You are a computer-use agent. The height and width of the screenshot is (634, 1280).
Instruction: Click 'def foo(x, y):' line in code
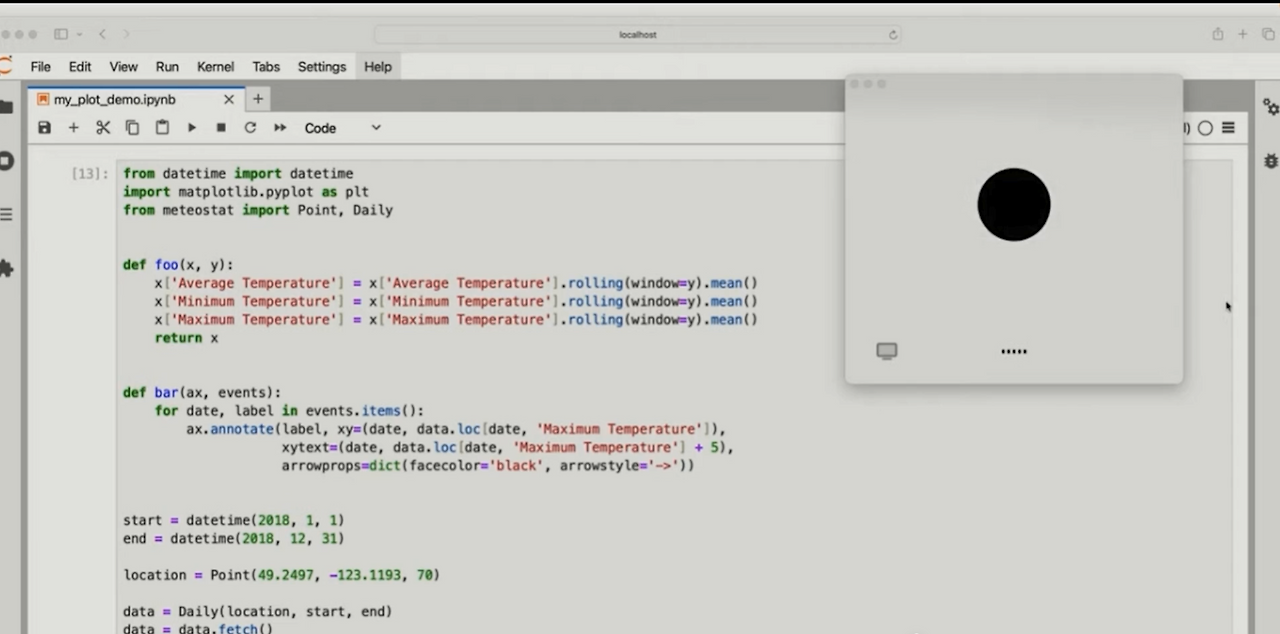pyautogui.click(x=178, y=265)
